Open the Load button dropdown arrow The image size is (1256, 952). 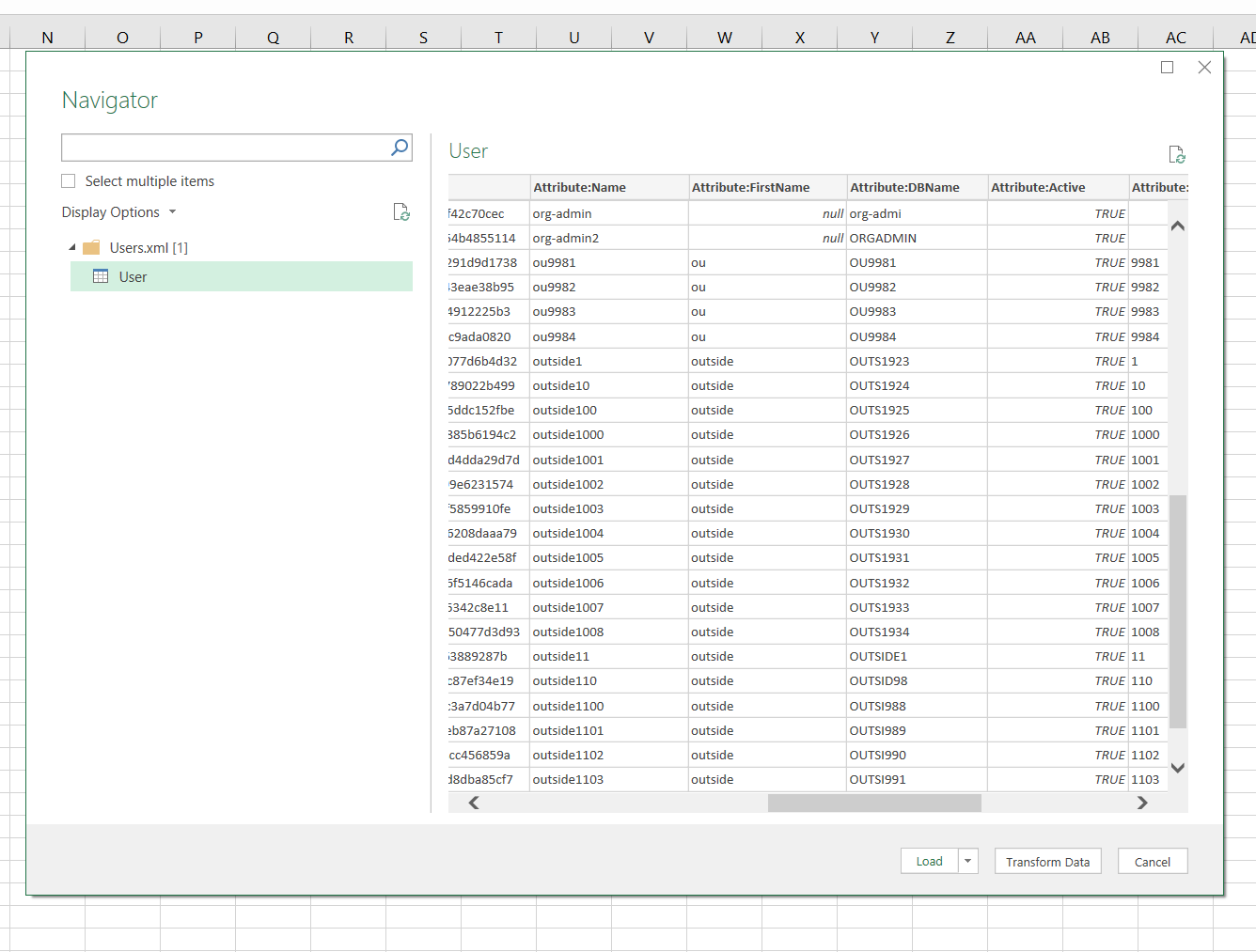coord(968,861)
